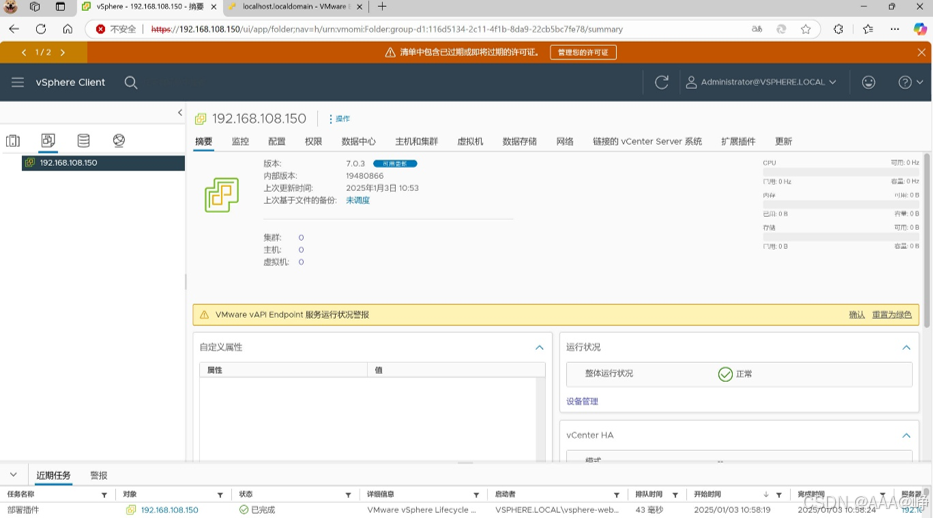Viewport: 933px width, 518px height.
Task: Collapse the 运行状况 panel
Action: pos(906,347)
